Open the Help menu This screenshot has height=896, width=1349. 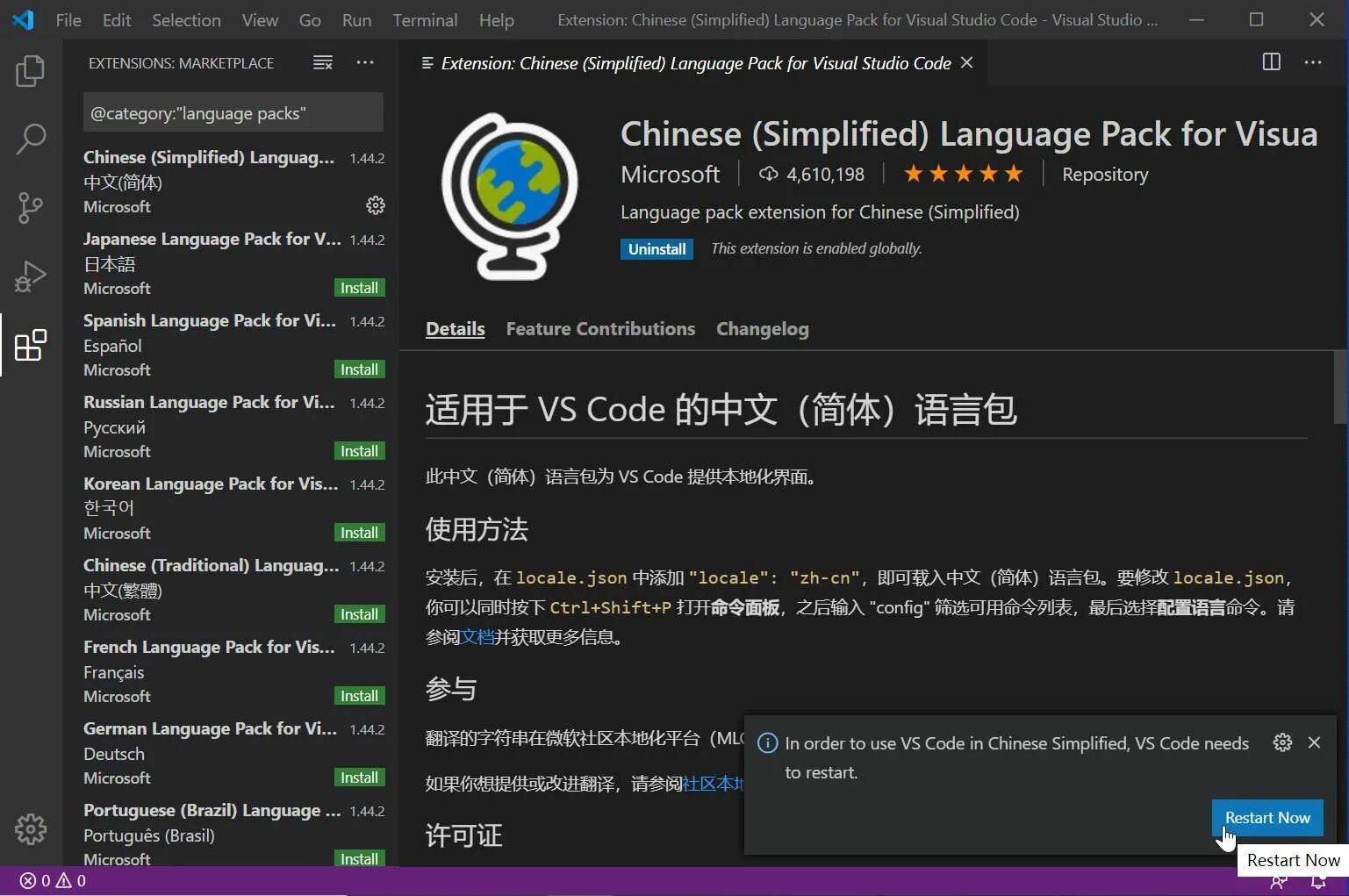click(497, 19)
